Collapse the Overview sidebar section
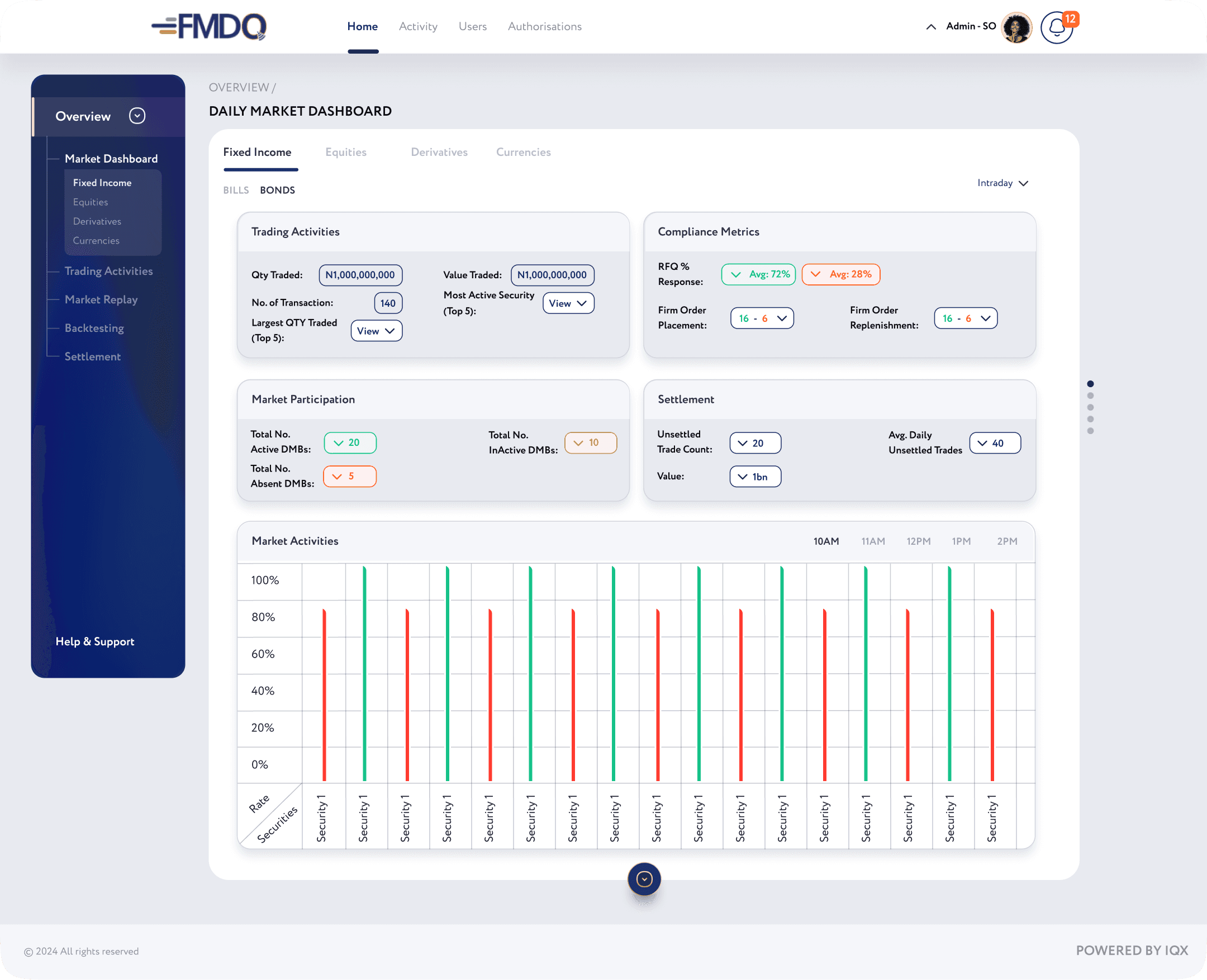The height and width of the screenshot is (980, 1207). pos(137,116)
